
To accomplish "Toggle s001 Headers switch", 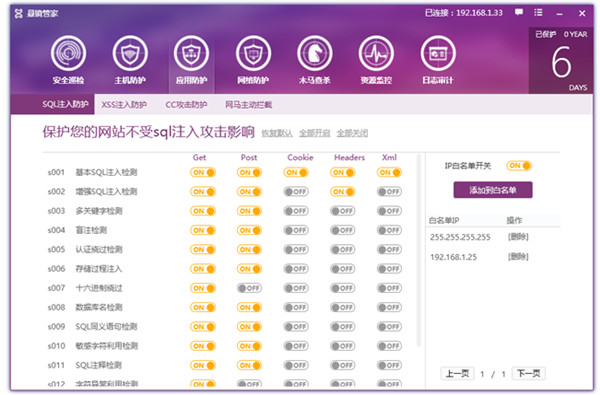I will click(342, 173).
